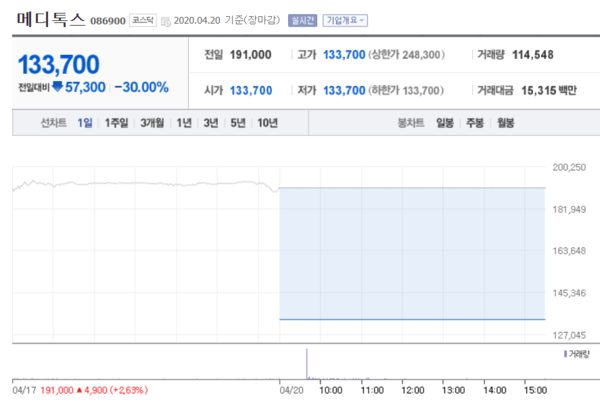Select the 10년 chart range
600x407 pixels.
267,123
